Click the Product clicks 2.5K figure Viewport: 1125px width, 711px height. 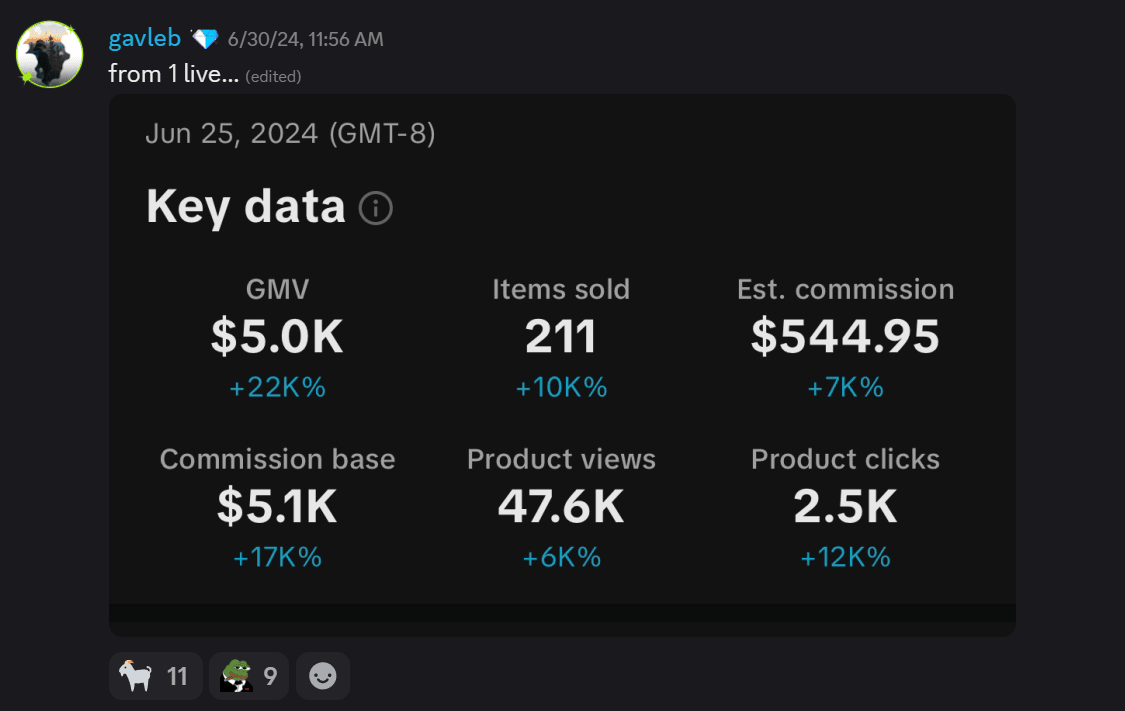[845, 507]
